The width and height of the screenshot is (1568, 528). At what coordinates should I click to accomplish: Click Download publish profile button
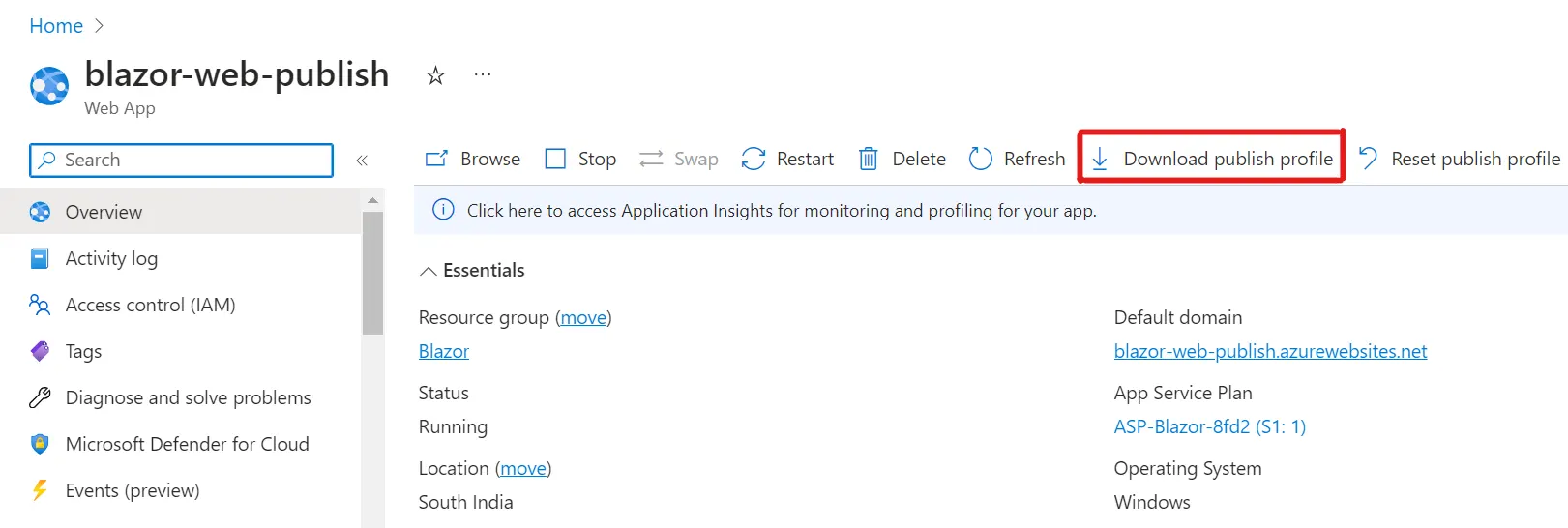tap(1212, 159)
